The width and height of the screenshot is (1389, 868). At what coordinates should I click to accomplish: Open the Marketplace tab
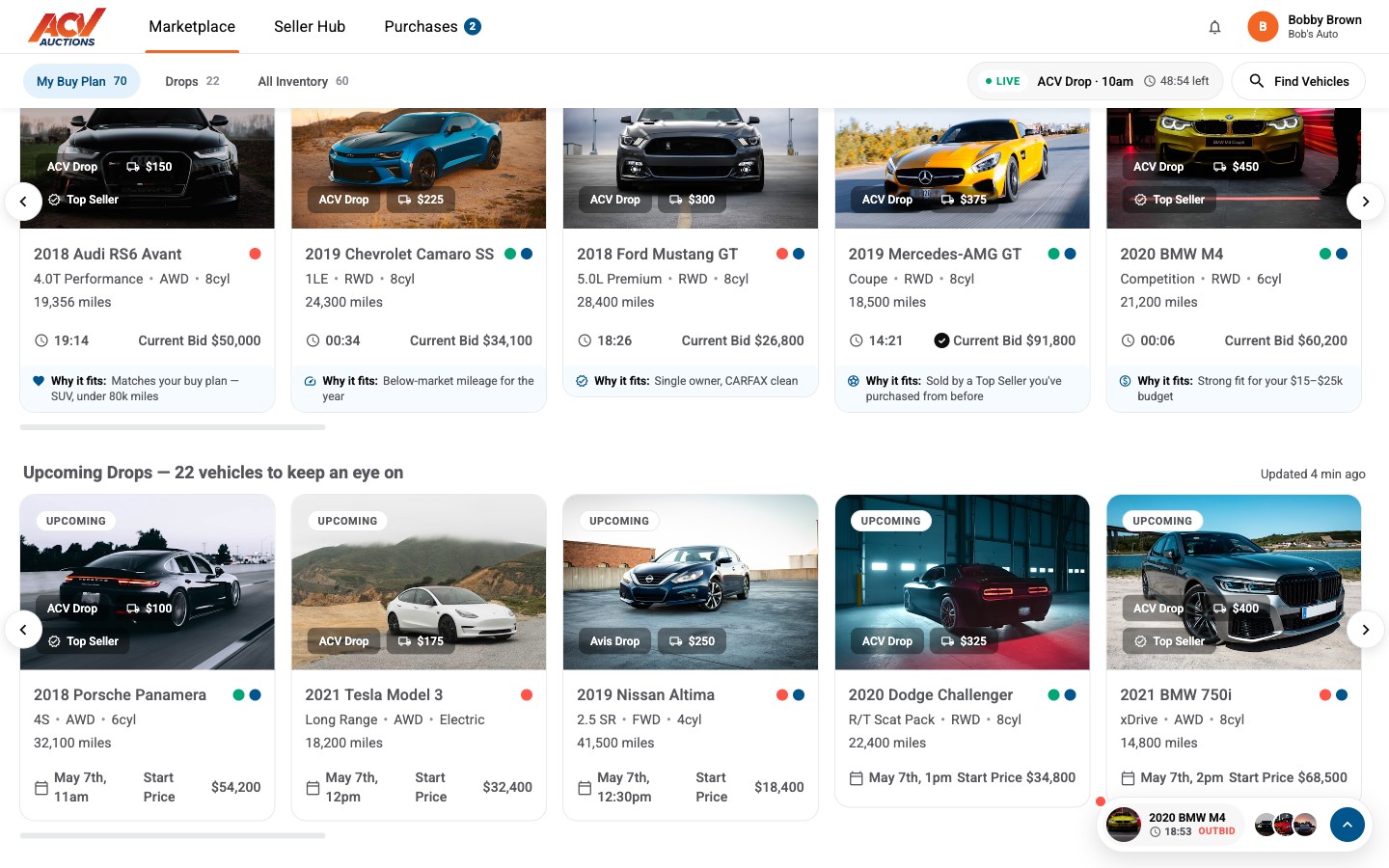click(x=192, y=27)
